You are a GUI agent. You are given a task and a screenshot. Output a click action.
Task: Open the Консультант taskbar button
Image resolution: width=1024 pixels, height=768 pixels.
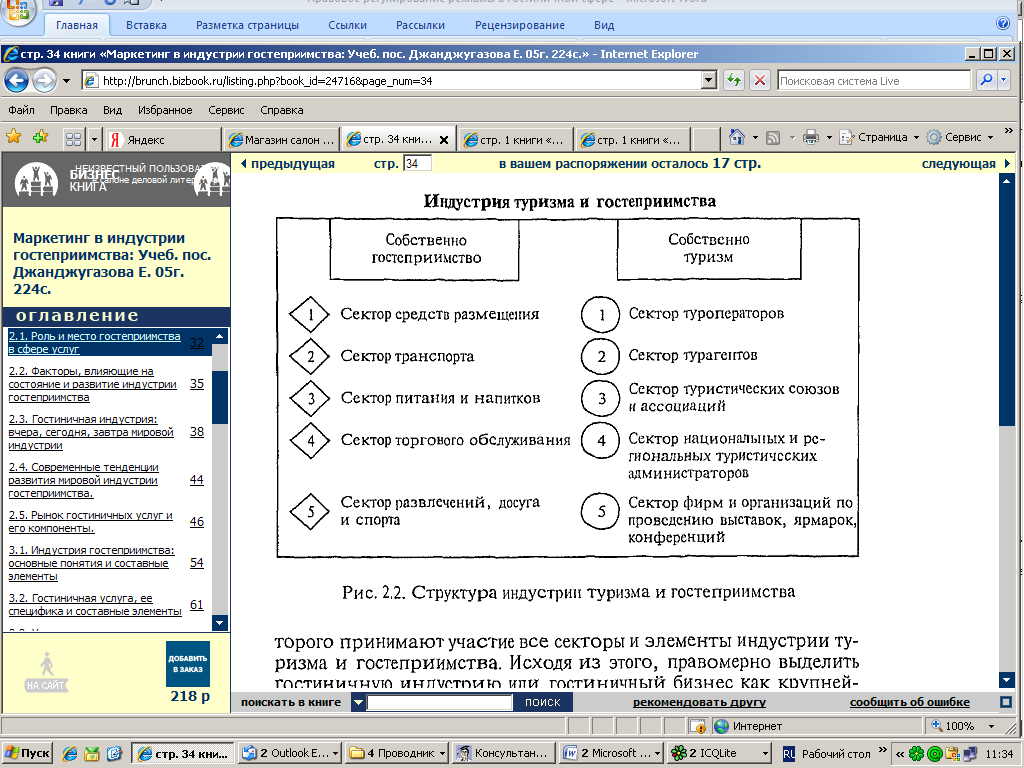coord(503,753)
